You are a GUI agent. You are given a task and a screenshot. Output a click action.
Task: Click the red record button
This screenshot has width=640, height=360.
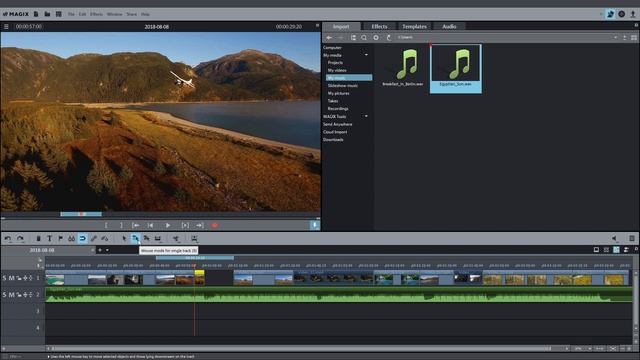(215, 225)
